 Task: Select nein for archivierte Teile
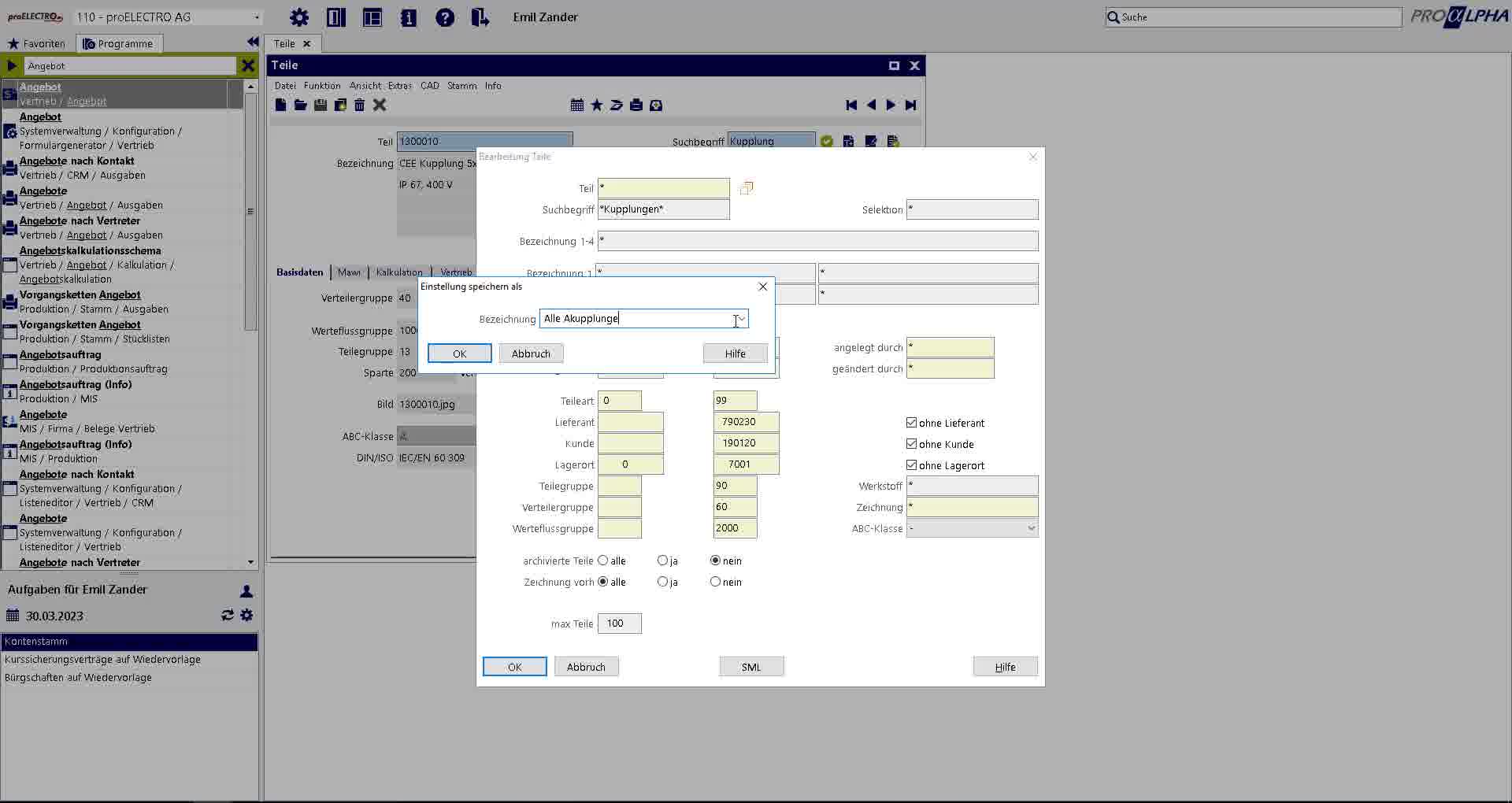tap(715, 561)
